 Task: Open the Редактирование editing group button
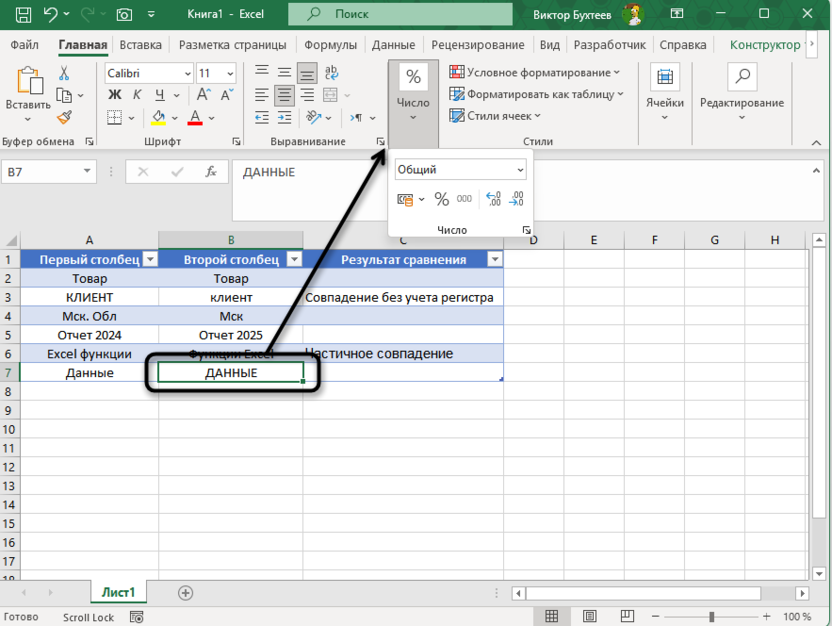(741, 90)
